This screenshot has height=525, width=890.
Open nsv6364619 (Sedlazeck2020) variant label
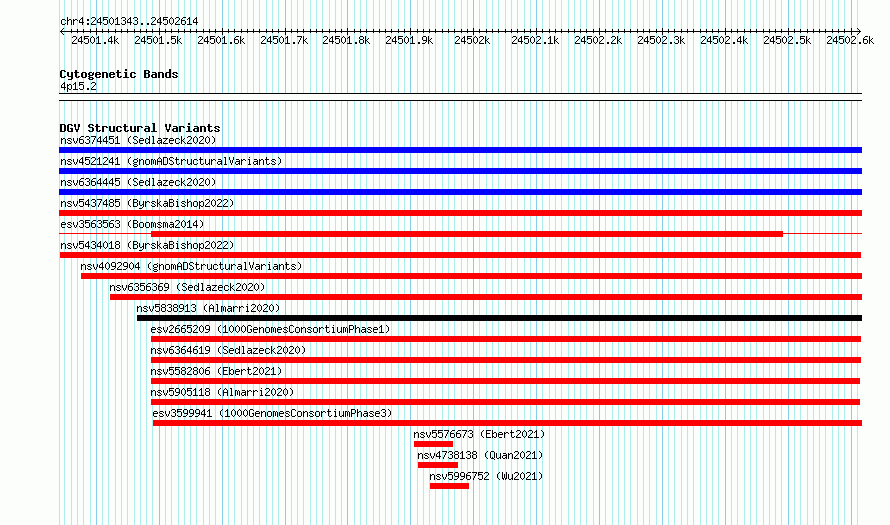tap(228, 350)
